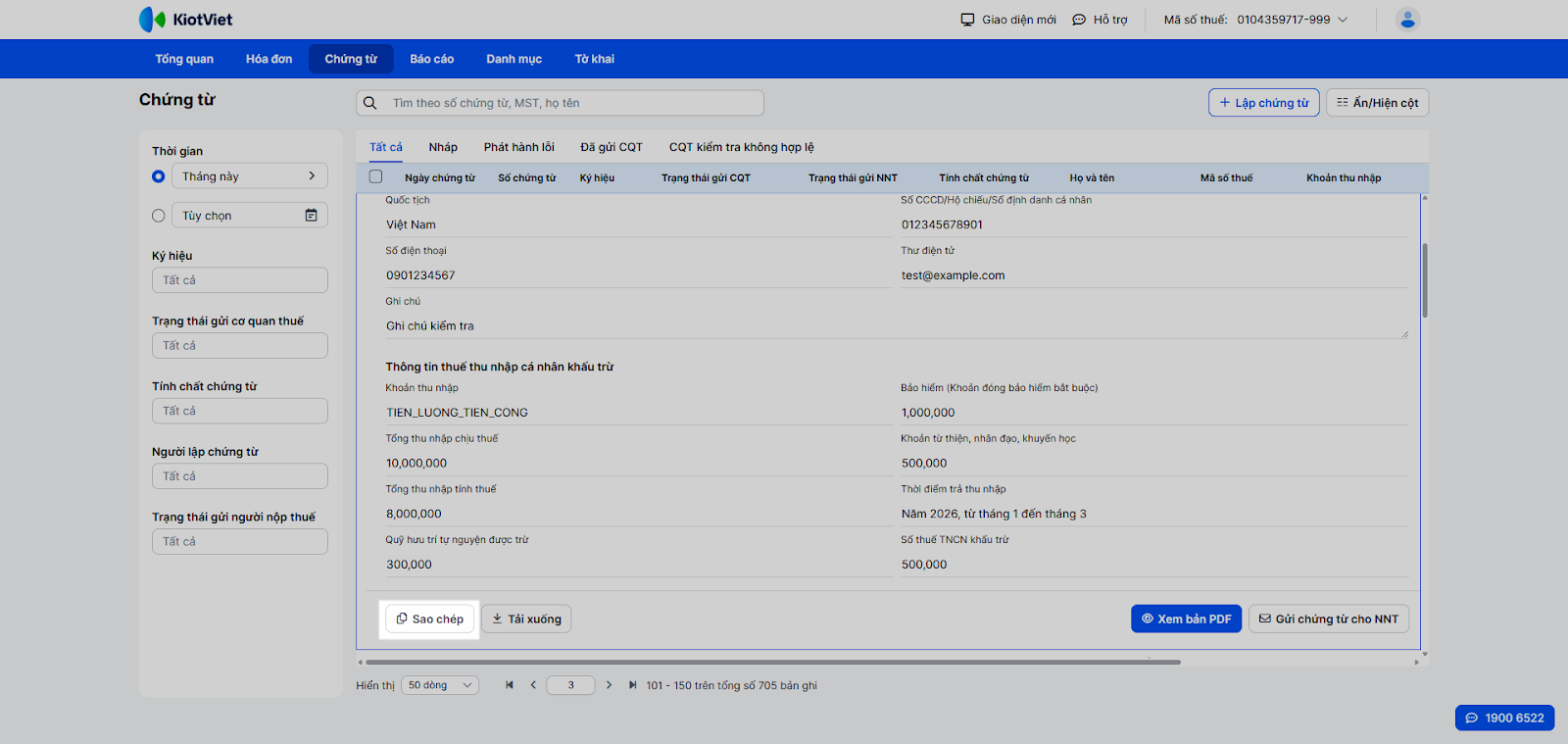The image size is (1568, 744).
Task: Switch to CQT kiểm tra không hợp lệ tab
Action: click(x=742, y=147)
